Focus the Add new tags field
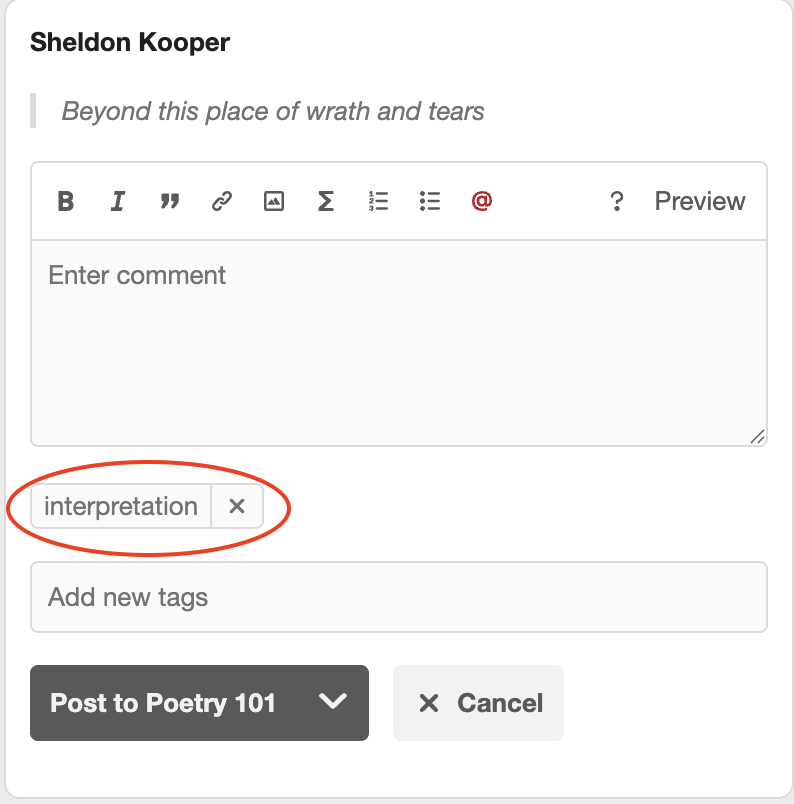Image resolution: width=794 pixels, height=804 pixels. 398,597
